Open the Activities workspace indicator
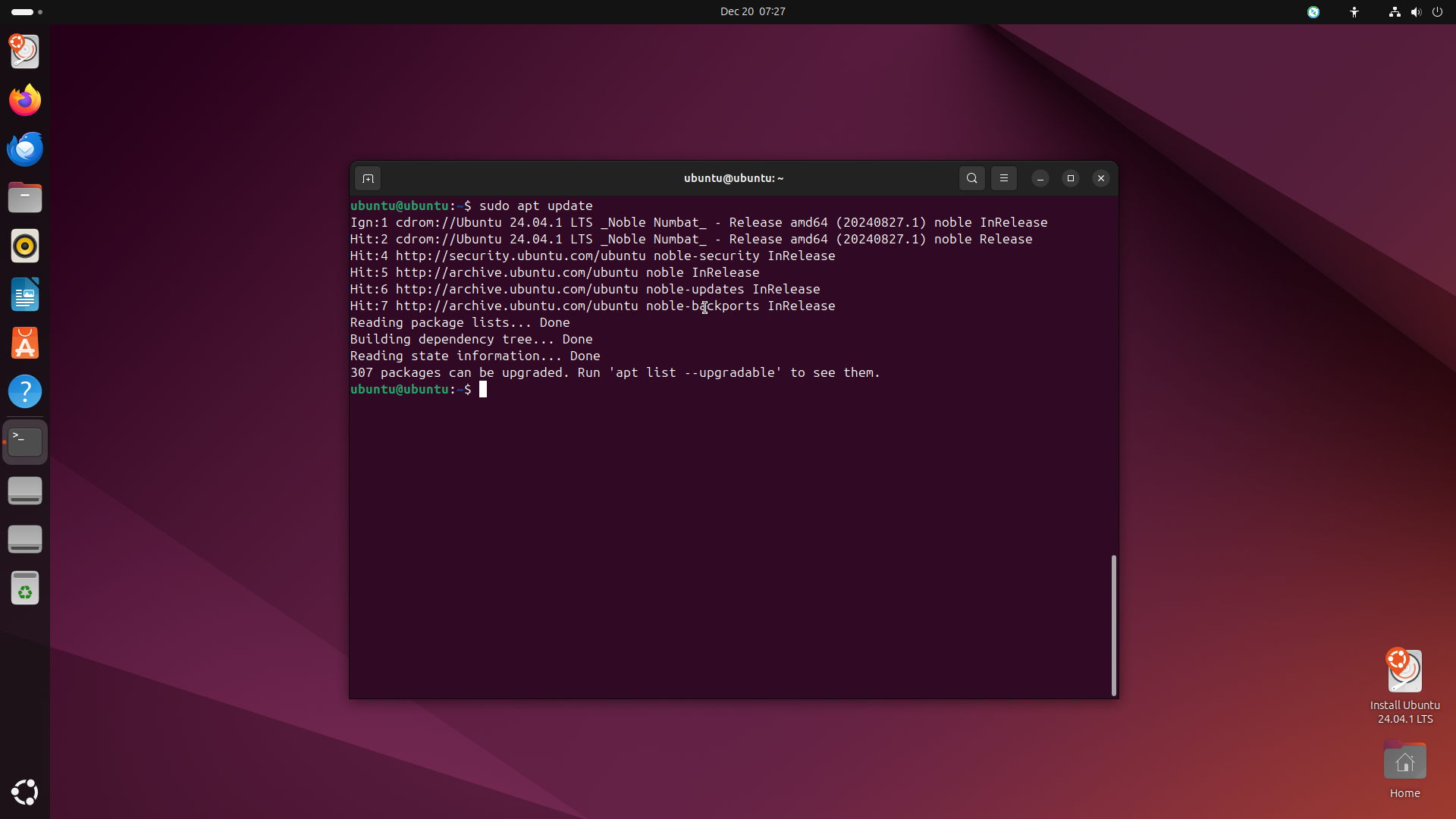This screenshot has width=1456, height=819. 27,11
